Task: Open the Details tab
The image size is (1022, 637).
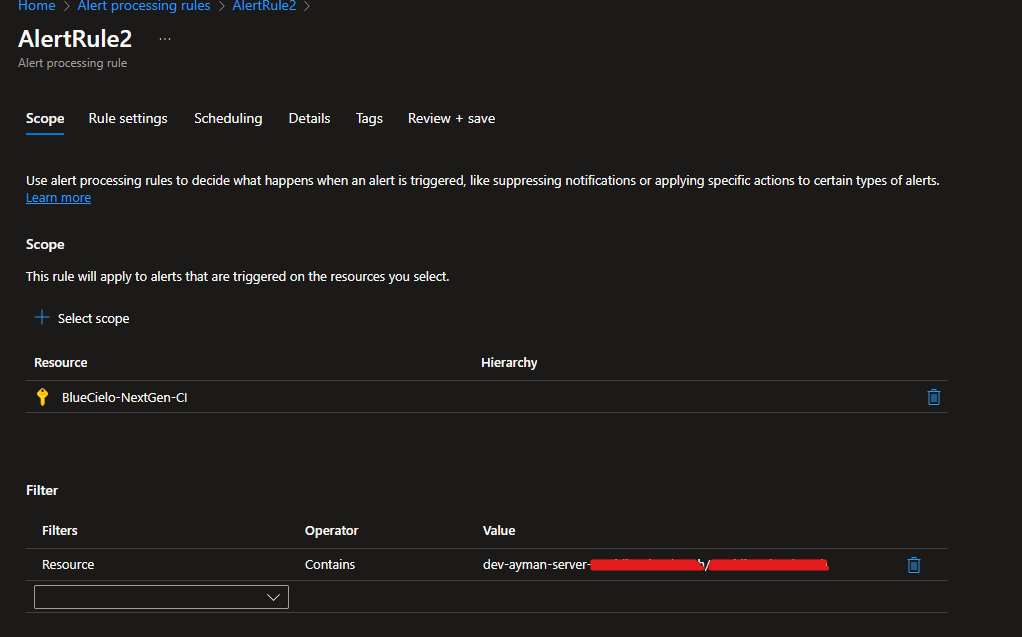Action: pos(310,119)
